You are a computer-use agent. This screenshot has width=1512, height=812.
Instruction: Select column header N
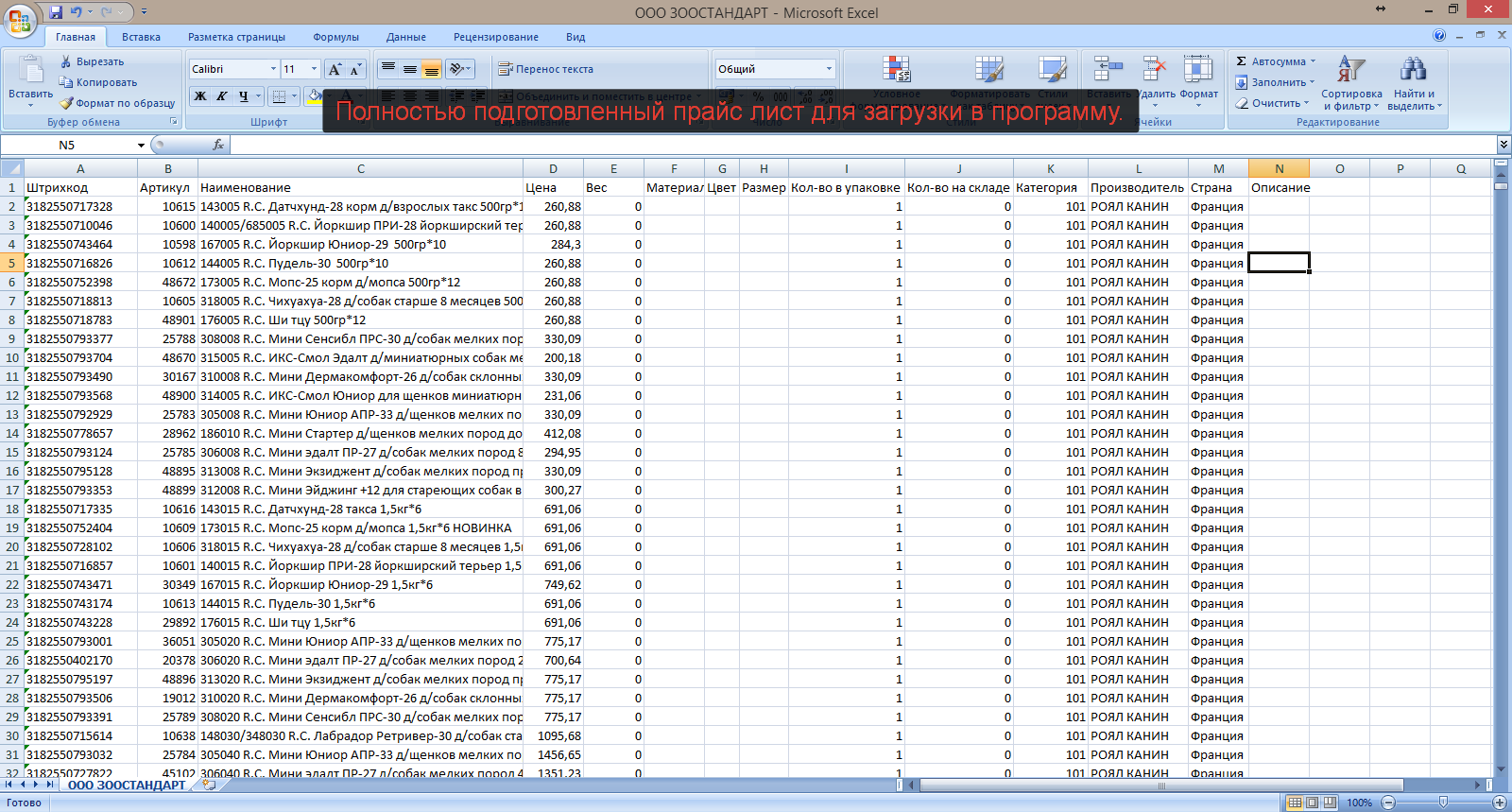(x=1279, y=168)
